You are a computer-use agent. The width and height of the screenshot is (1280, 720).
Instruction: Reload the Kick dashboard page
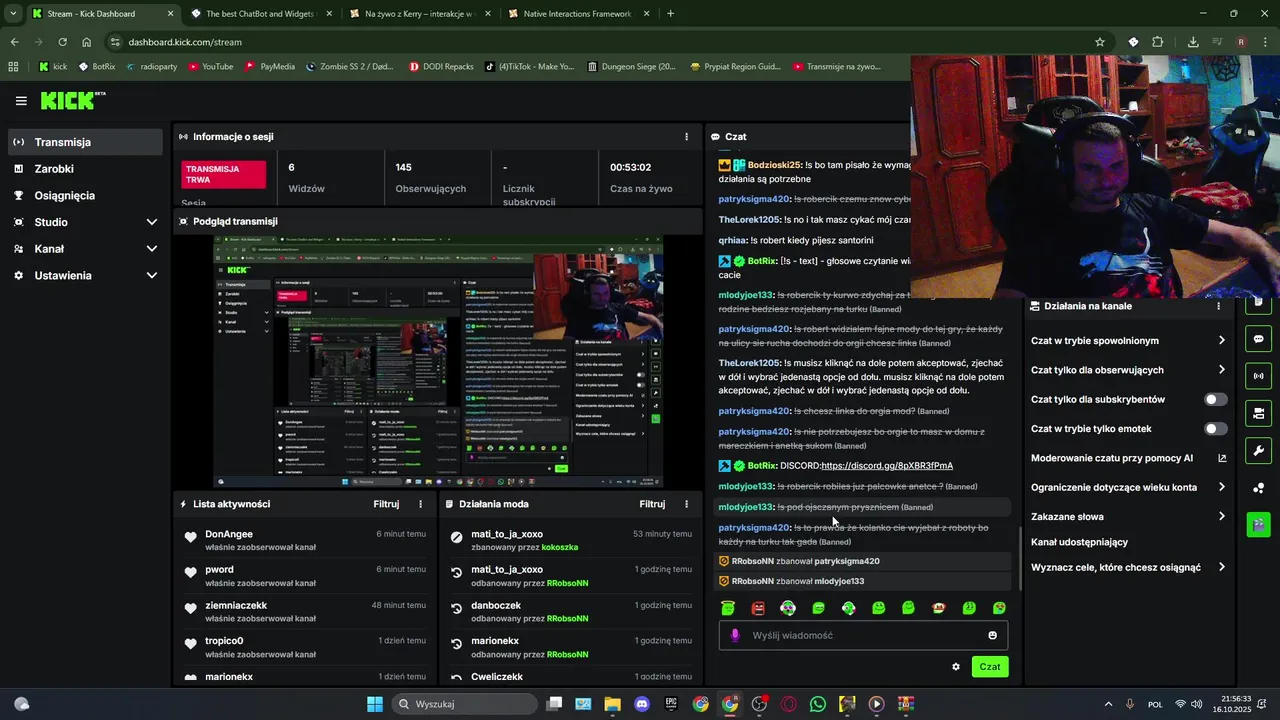tap(62, 42)
